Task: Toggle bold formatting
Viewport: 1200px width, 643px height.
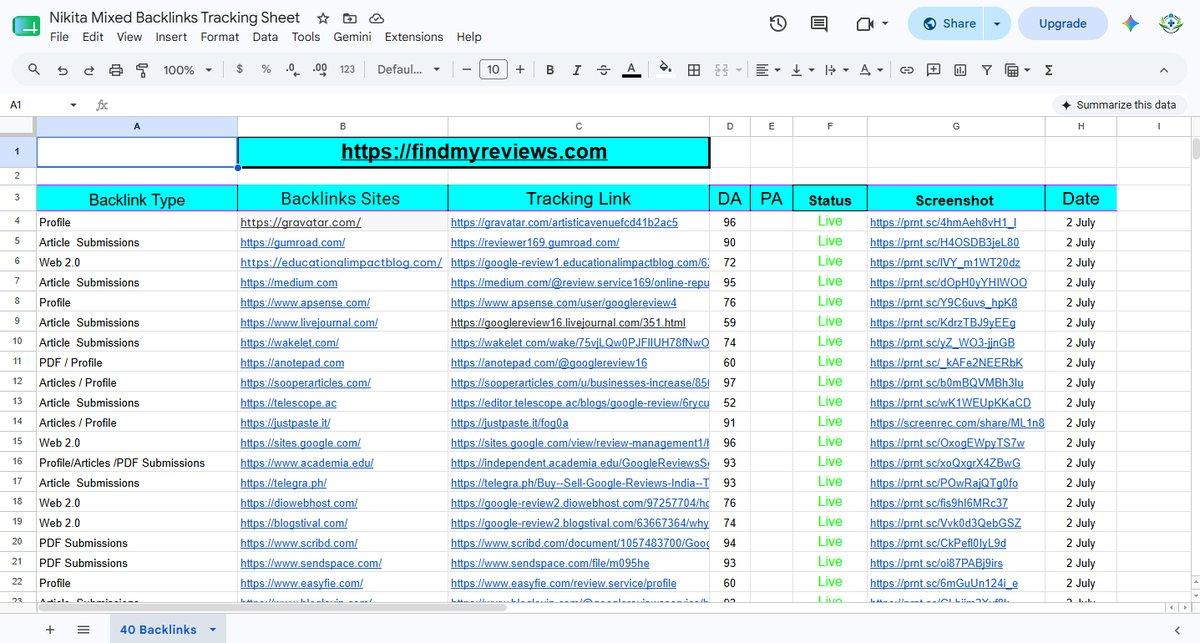Action: click(x=550, y=70)
